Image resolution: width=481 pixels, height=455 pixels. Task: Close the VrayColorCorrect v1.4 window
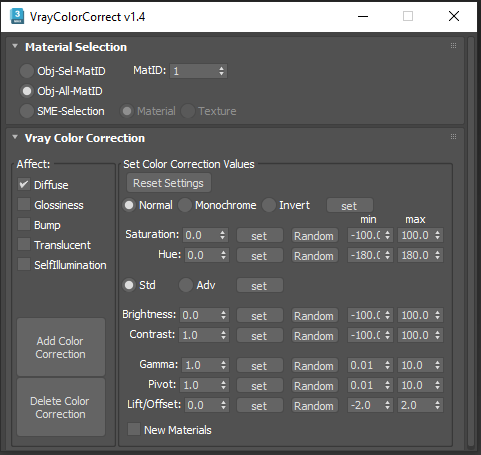[454, 16]
